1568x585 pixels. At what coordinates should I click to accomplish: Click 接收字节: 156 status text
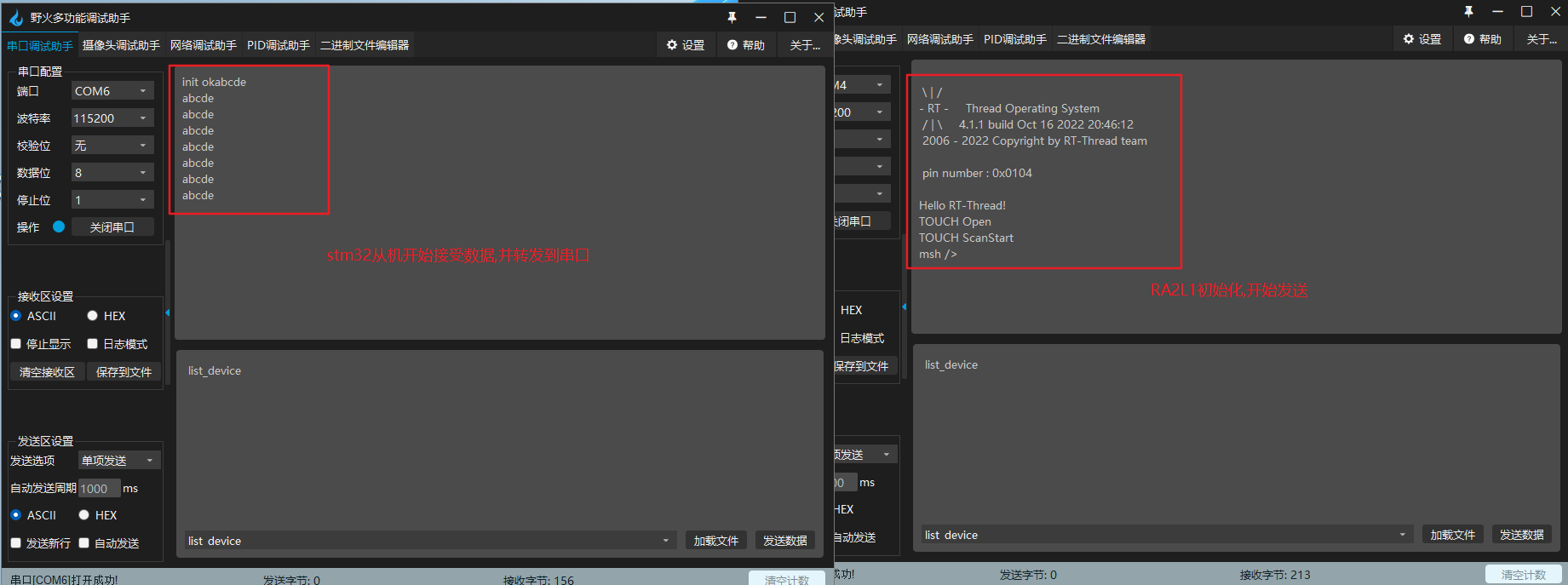pos(538,580)
